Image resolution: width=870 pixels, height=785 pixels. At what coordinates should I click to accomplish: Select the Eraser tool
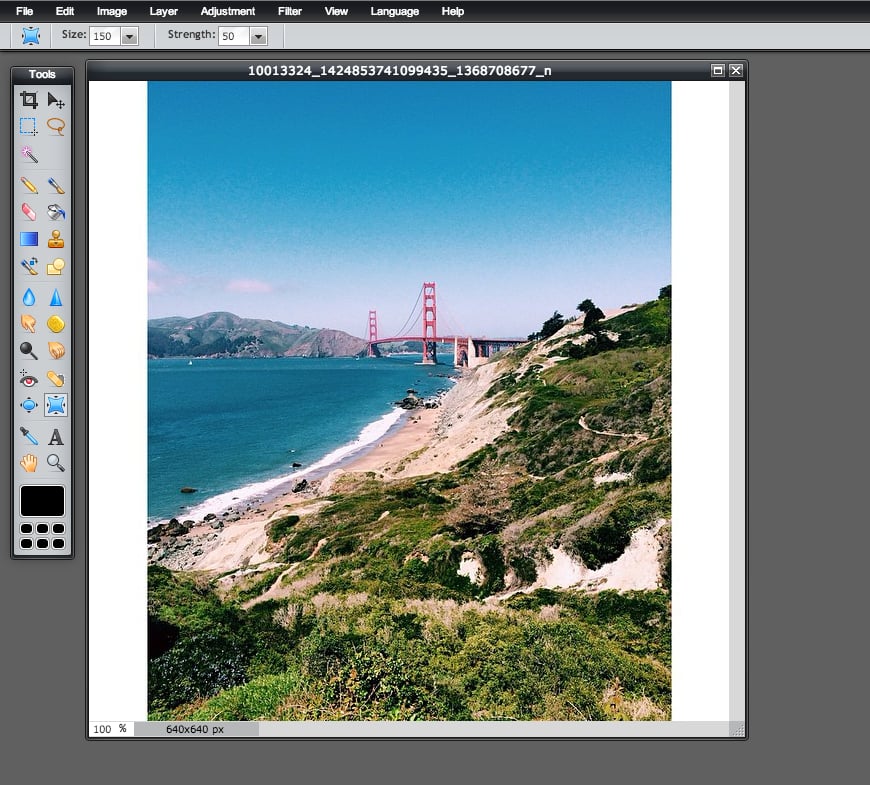pos(29,212)
